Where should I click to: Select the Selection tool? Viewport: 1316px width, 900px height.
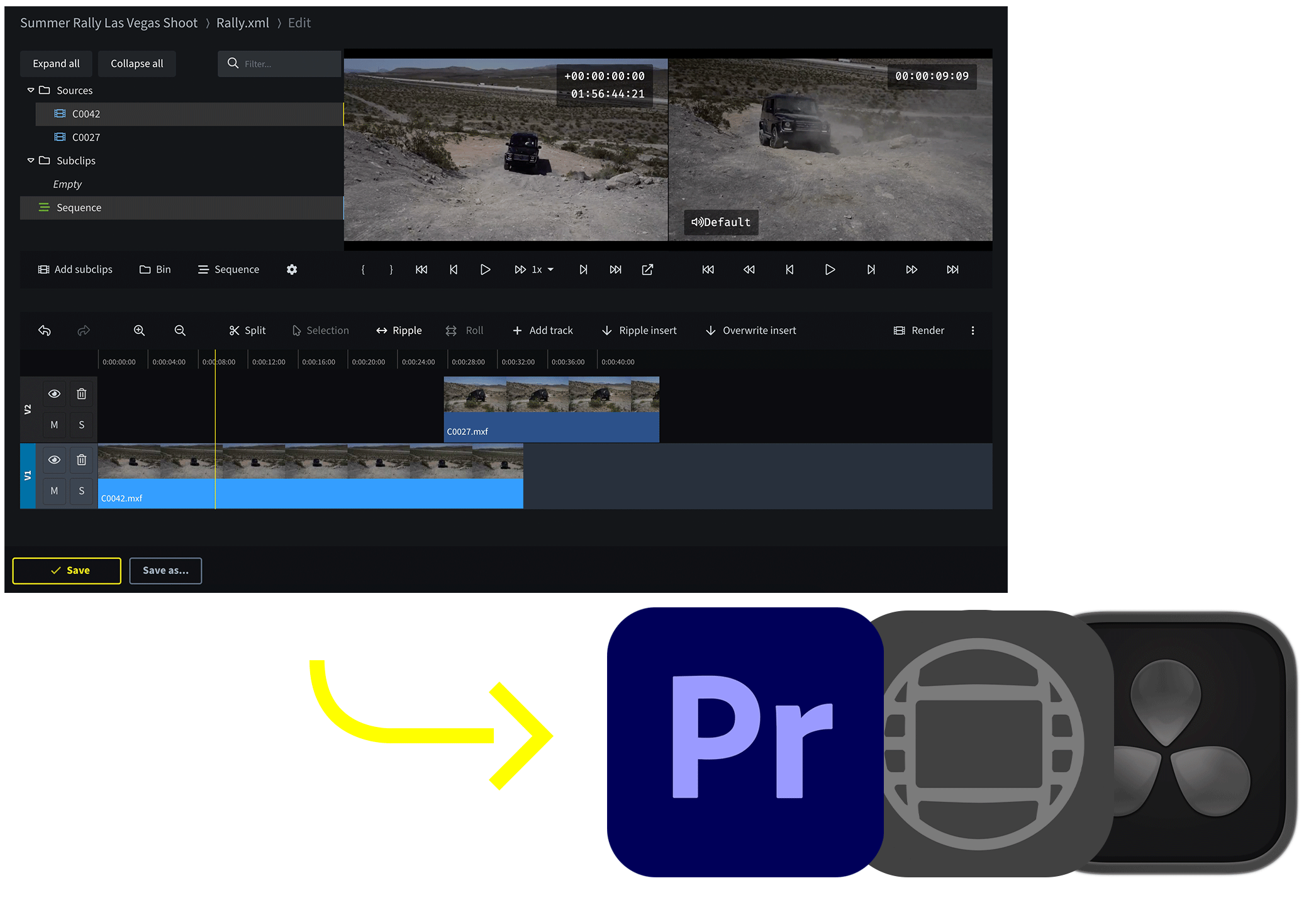[320, 330]
